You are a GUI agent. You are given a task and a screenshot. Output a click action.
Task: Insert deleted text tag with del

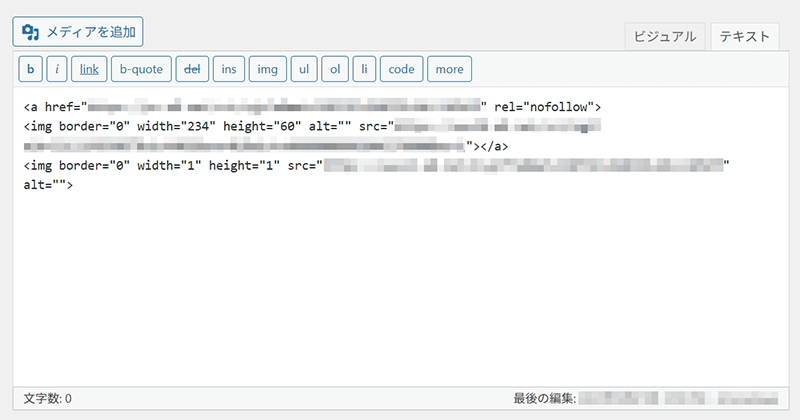coord(192,69)
